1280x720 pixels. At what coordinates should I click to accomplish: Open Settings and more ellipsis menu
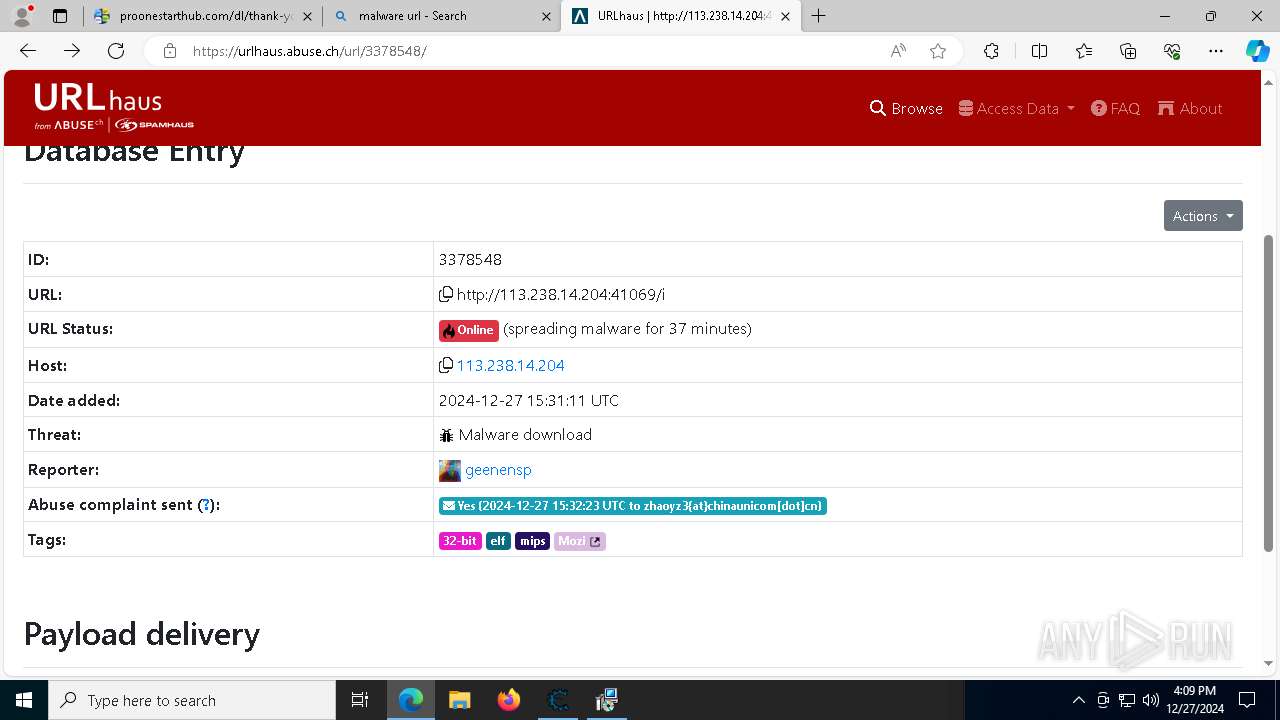point(1216,51)
